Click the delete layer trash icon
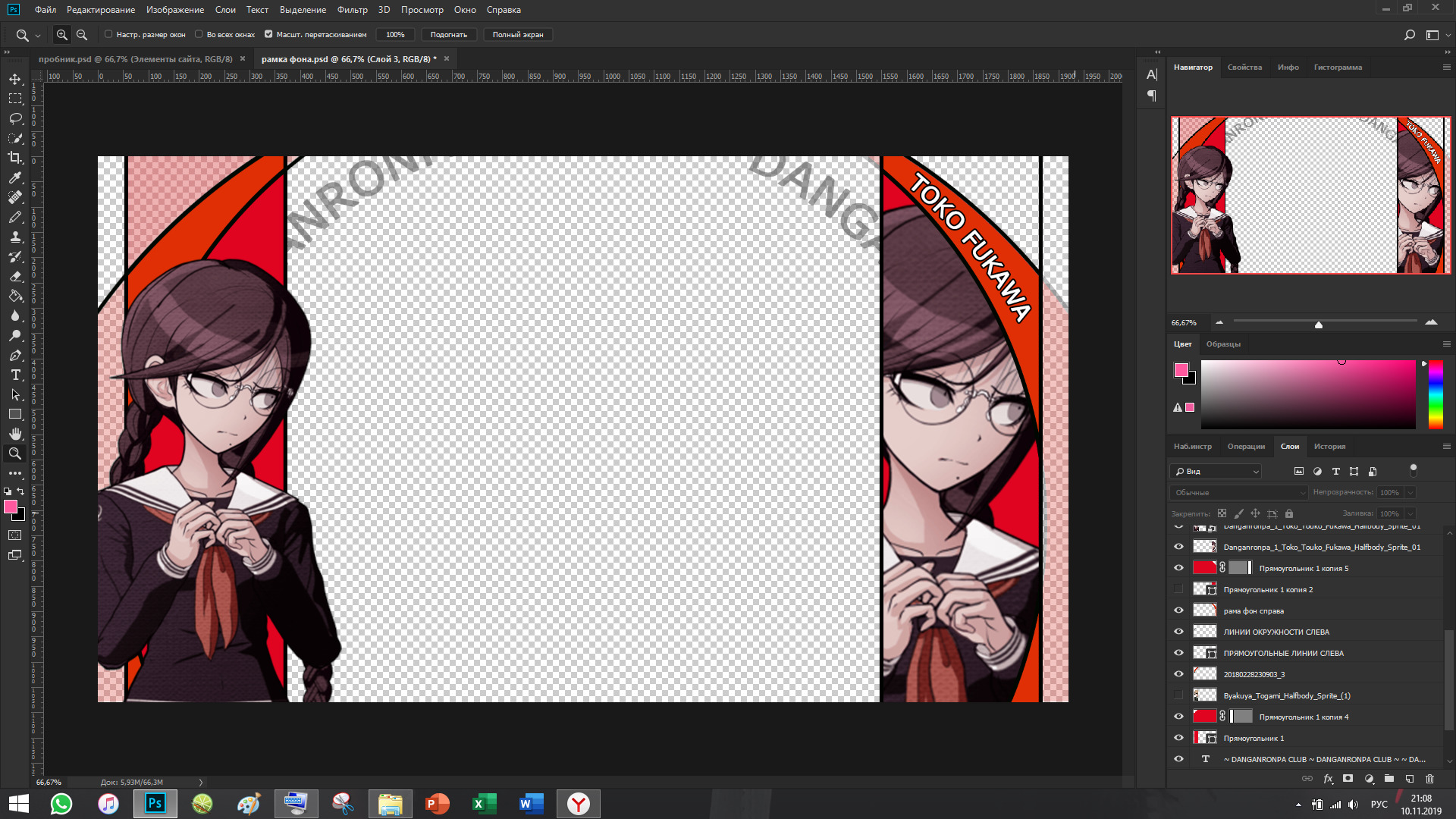Image resolution: width=1456 pixels, height=819 pixels. coord(1429,779)
